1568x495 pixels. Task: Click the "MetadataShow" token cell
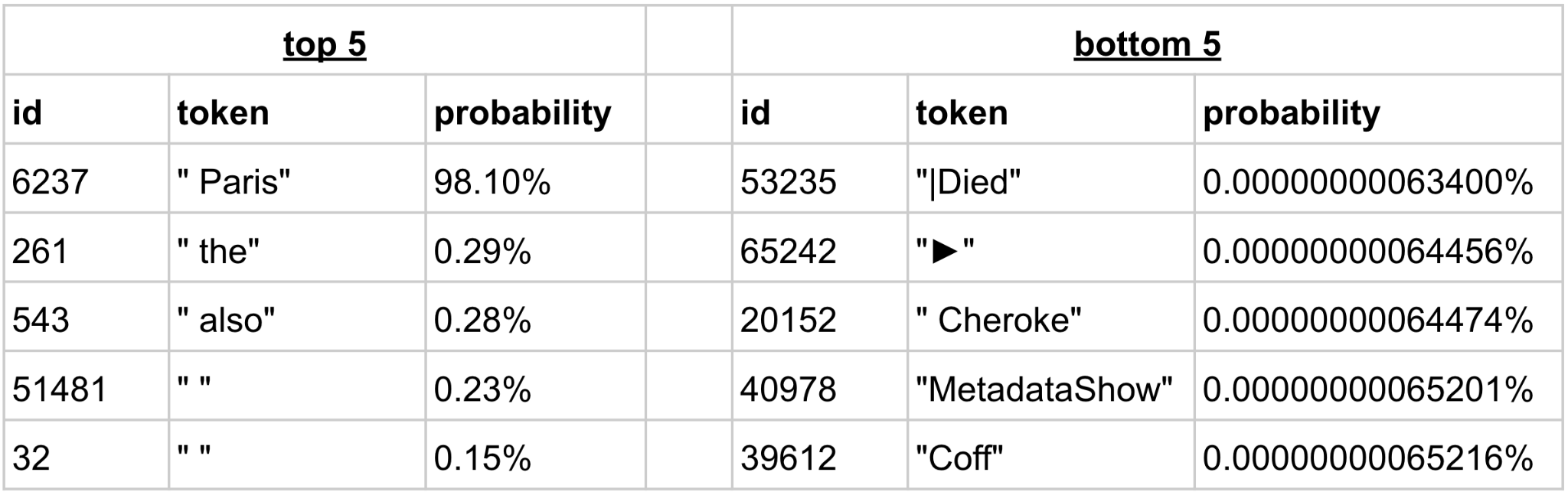pyautogui.click(x=1044, y=389)
